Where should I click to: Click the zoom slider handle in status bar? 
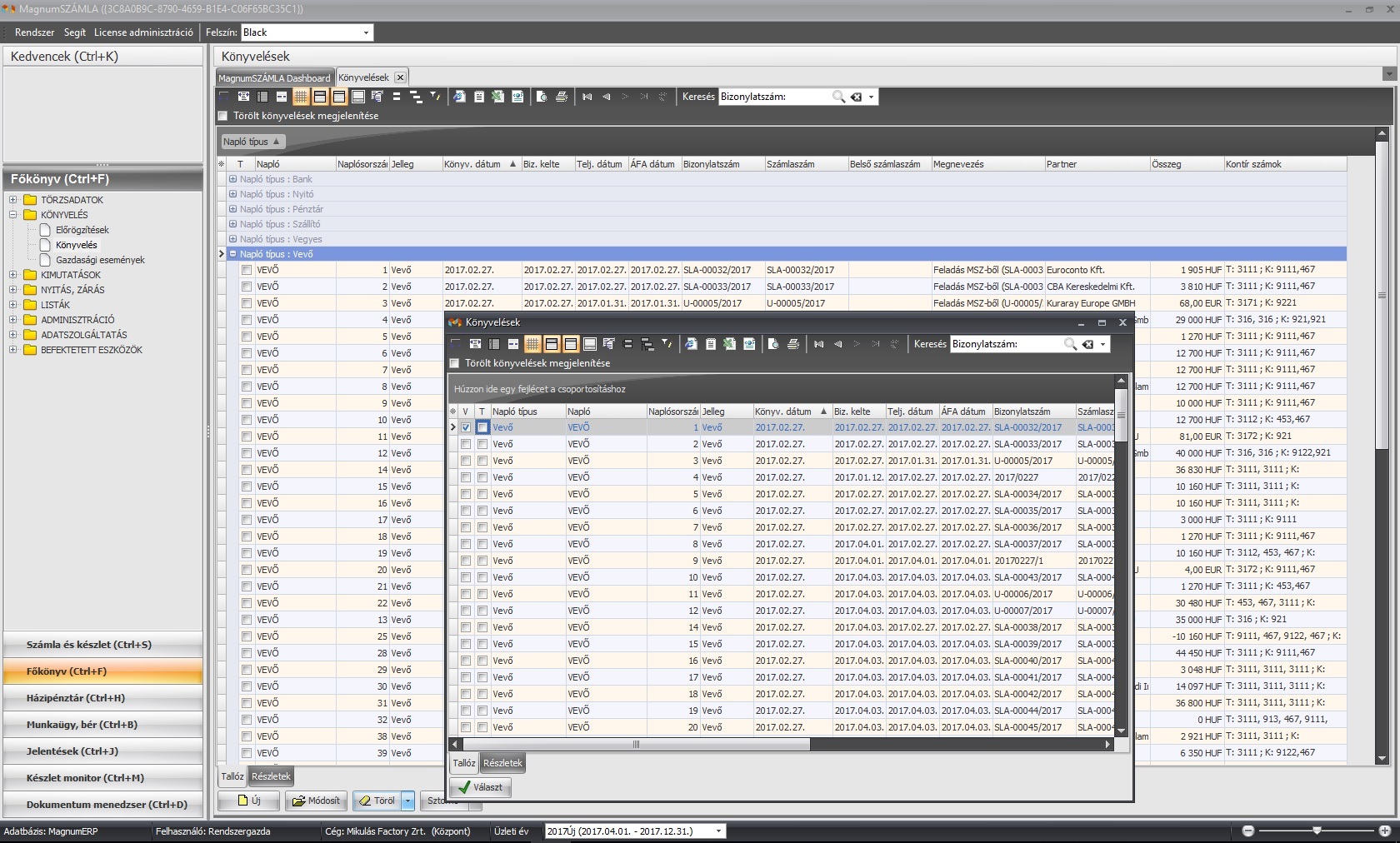(x=1317, y=831)
